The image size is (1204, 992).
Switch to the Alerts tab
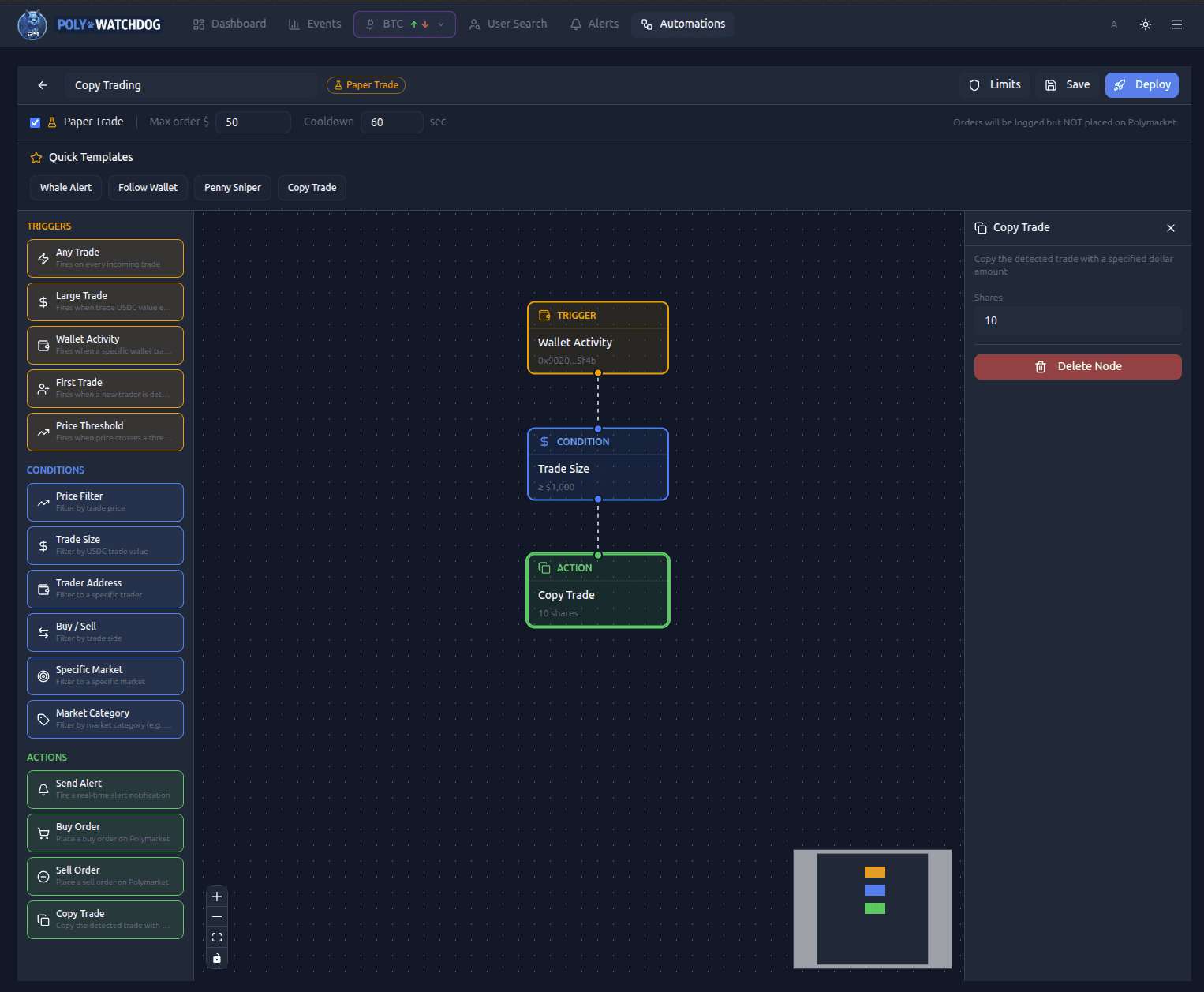[595, 24]
